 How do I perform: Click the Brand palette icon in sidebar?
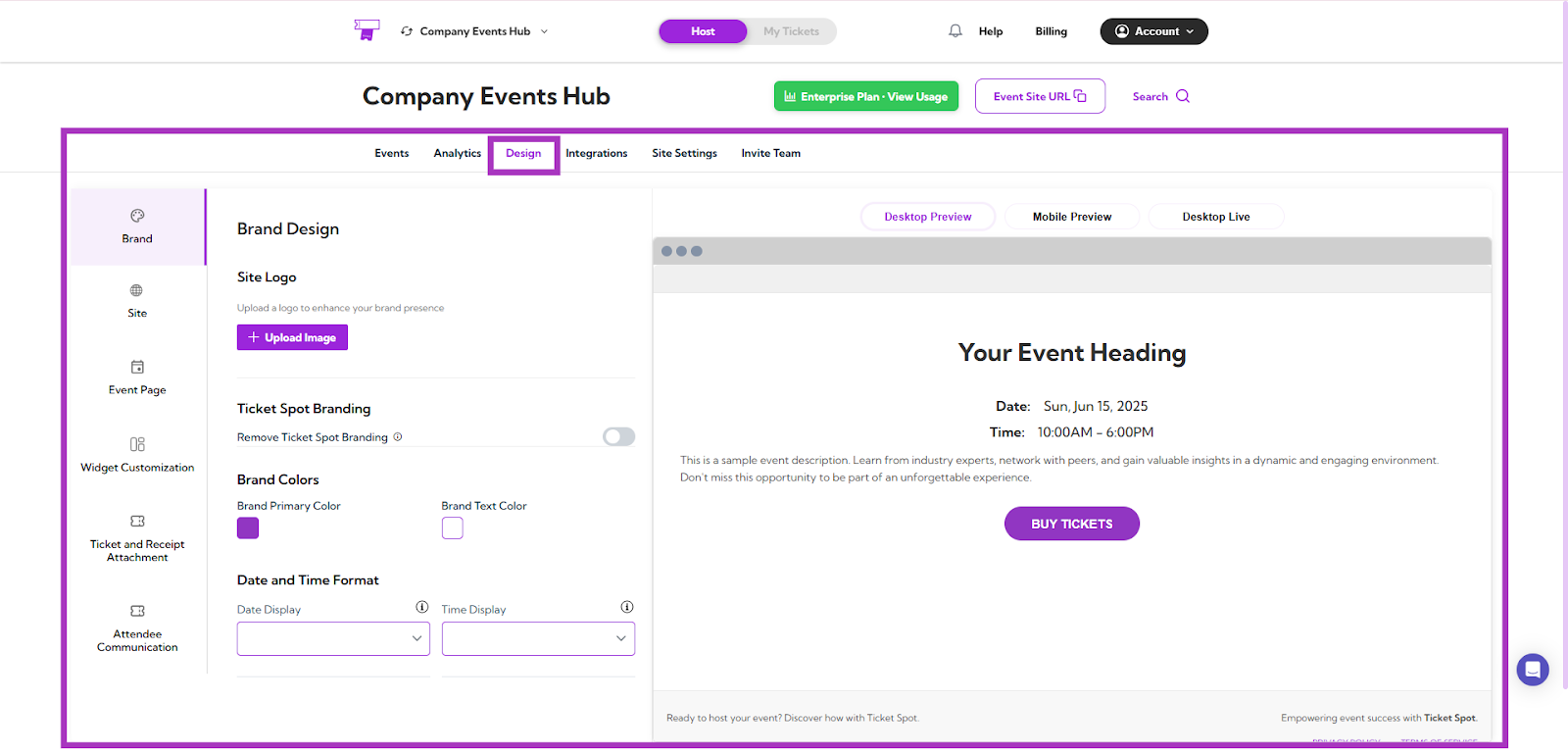tap(137, 216)
